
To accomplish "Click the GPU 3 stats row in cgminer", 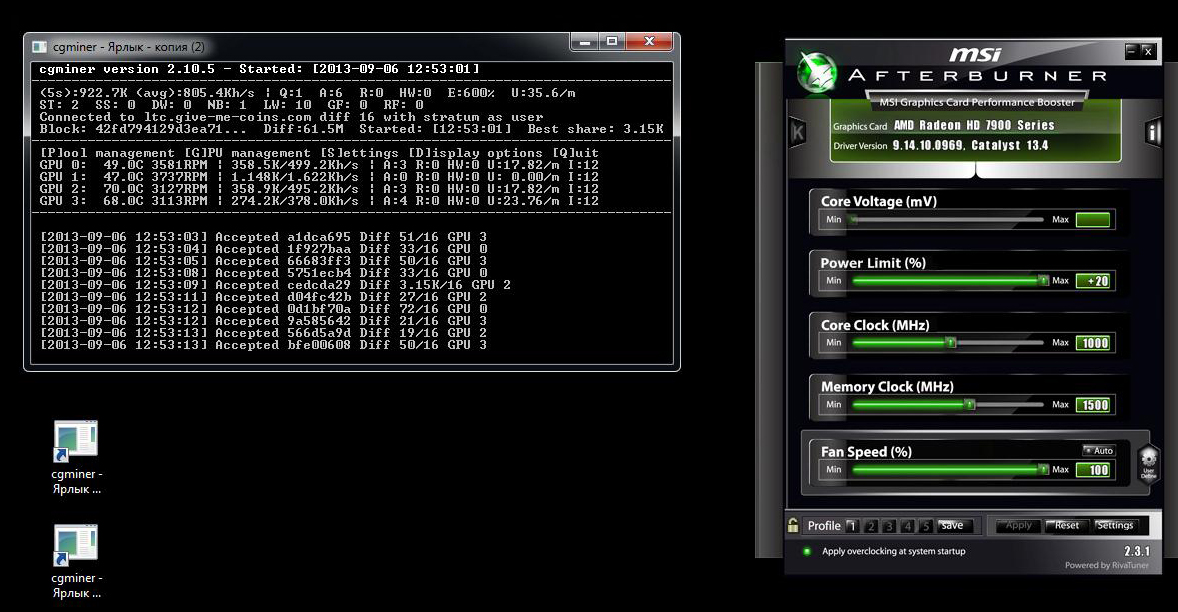I will coord(319,200).
